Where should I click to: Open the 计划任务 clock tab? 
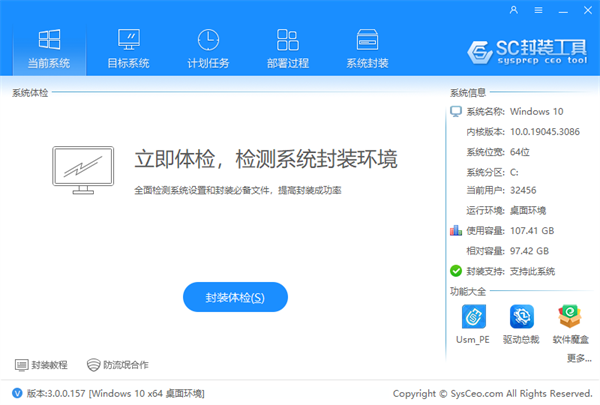pyautogui.click(x=208, y=48)
